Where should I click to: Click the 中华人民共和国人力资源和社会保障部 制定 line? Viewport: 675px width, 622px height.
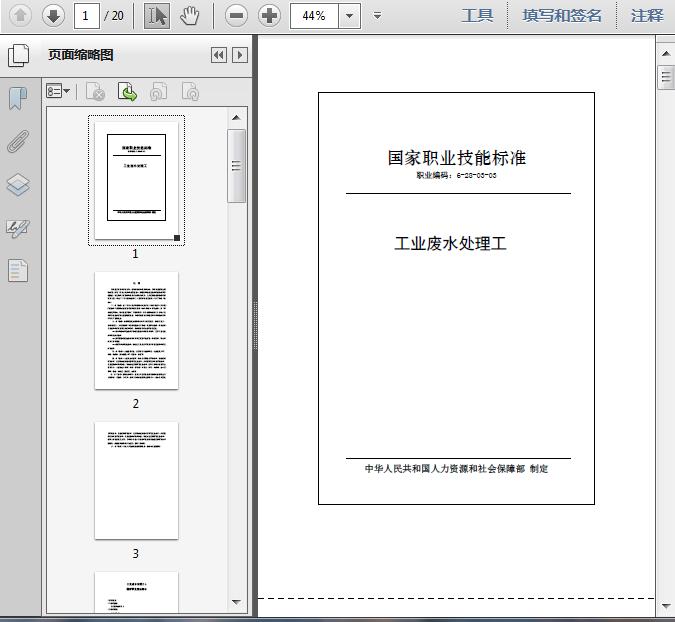coord(456,469)
